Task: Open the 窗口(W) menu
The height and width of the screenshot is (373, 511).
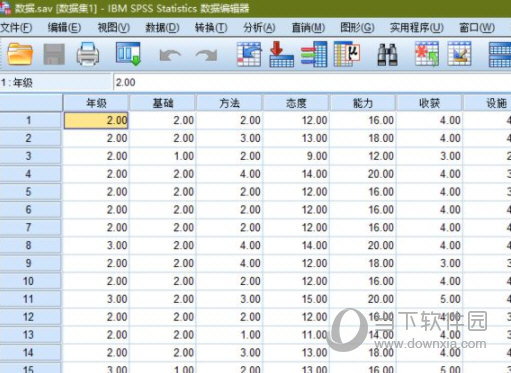Action: (477, 28)
